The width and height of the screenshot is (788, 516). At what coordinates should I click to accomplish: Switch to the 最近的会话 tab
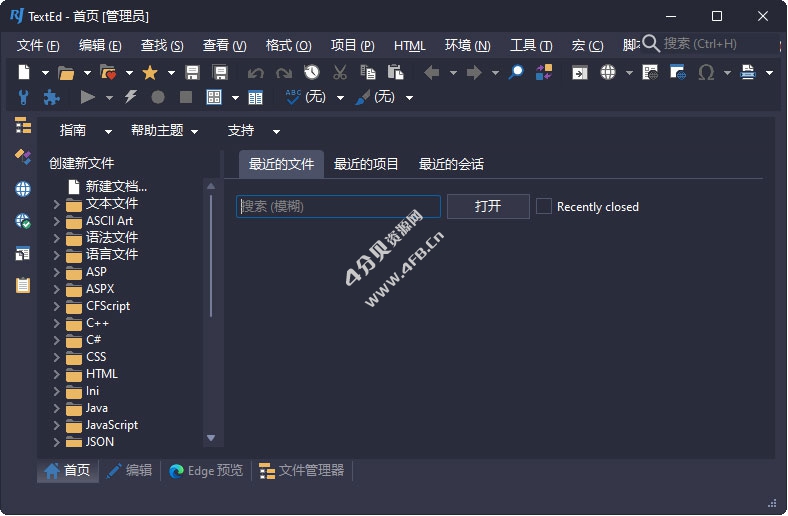pos(451,164)
